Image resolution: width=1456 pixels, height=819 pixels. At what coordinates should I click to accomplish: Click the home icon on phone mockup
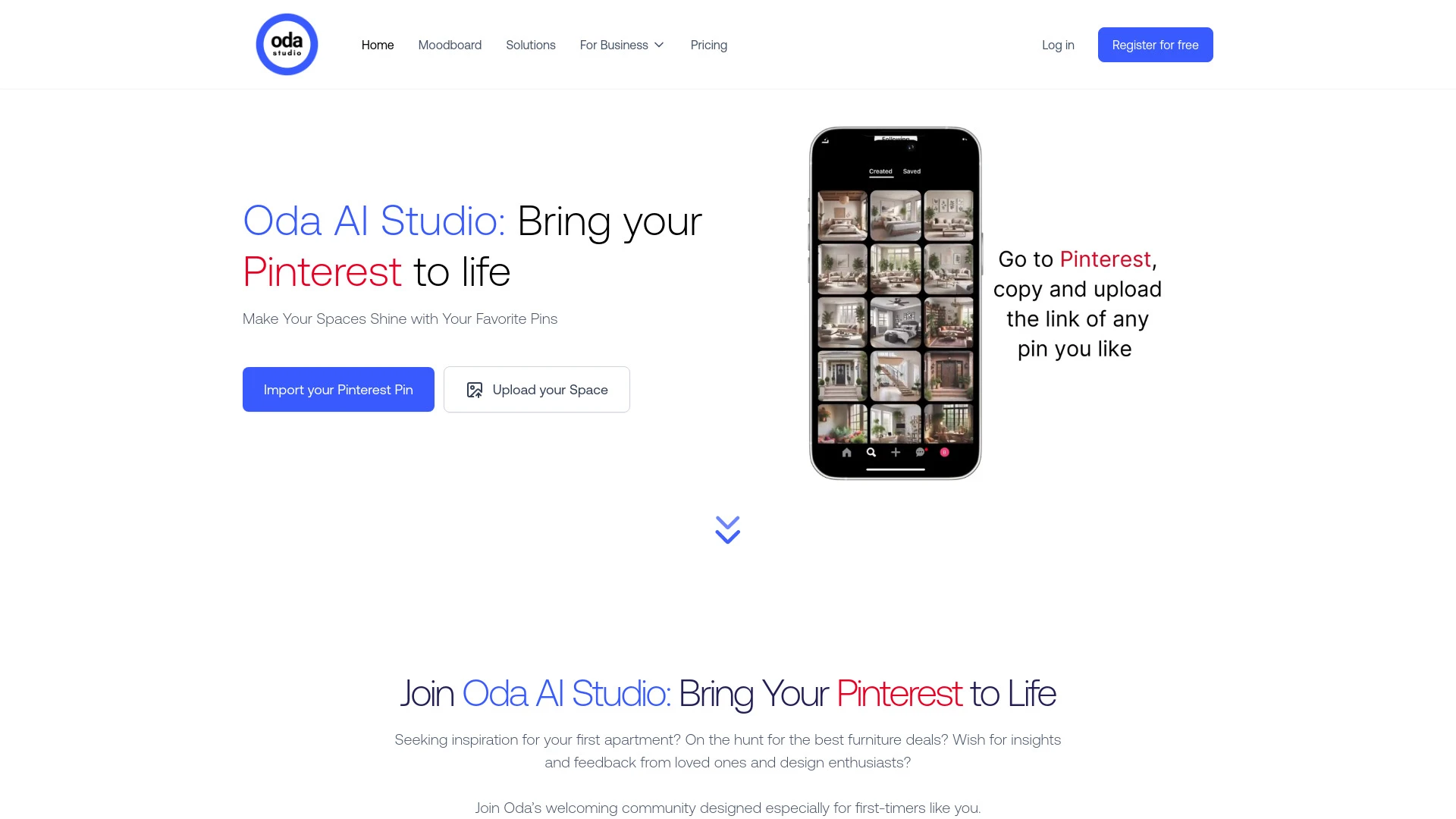point(846,452)
